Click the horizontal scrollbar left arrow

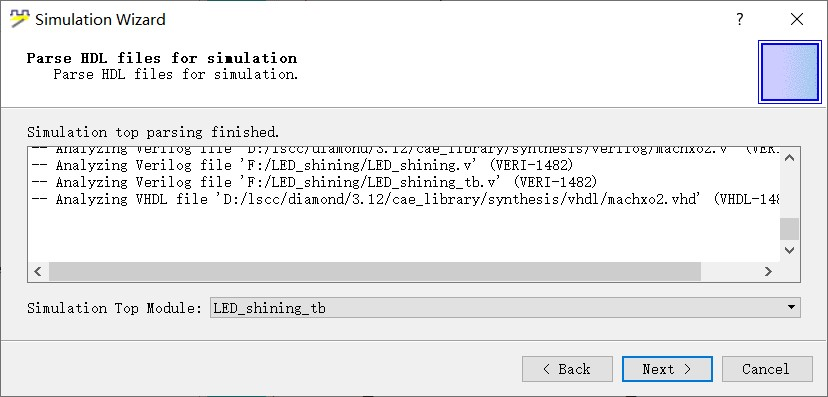click(37, 271)
